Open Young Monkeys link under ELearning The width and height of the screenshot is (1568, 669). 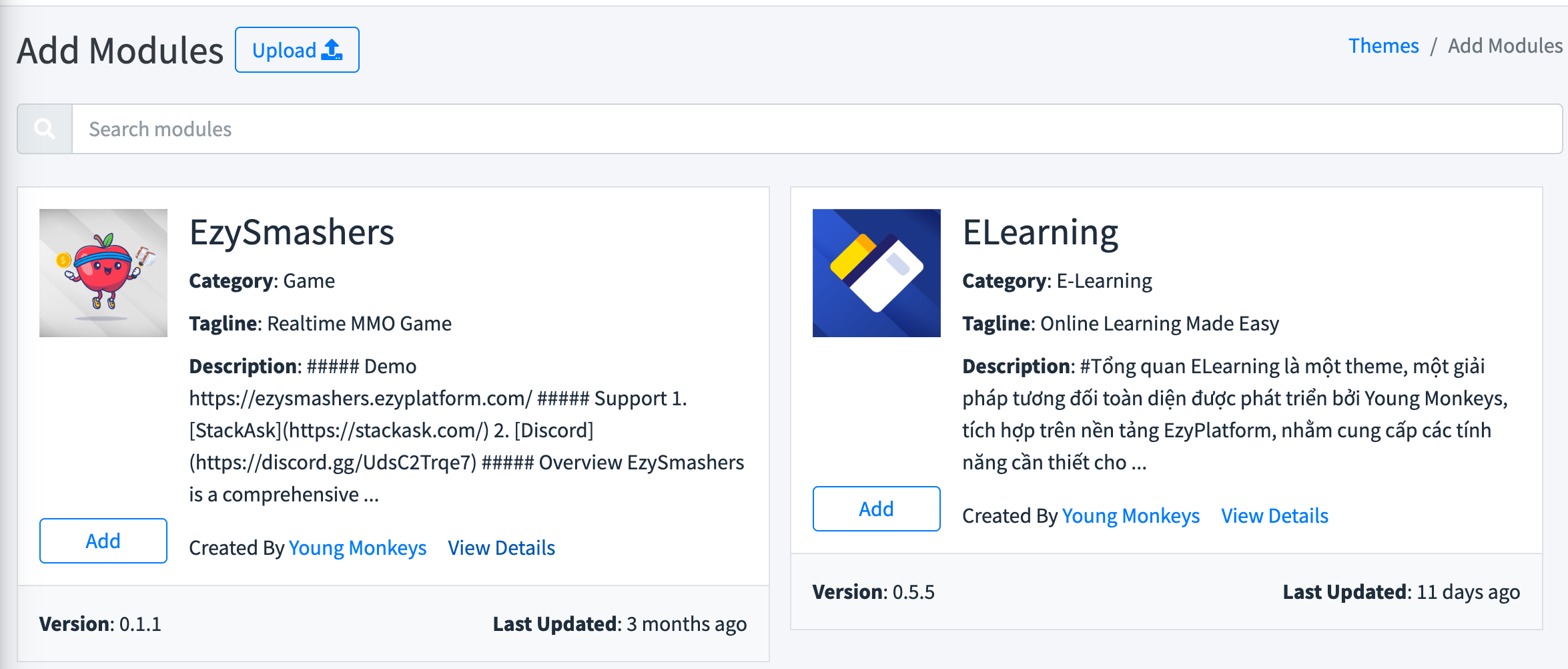pos(1130,516)
